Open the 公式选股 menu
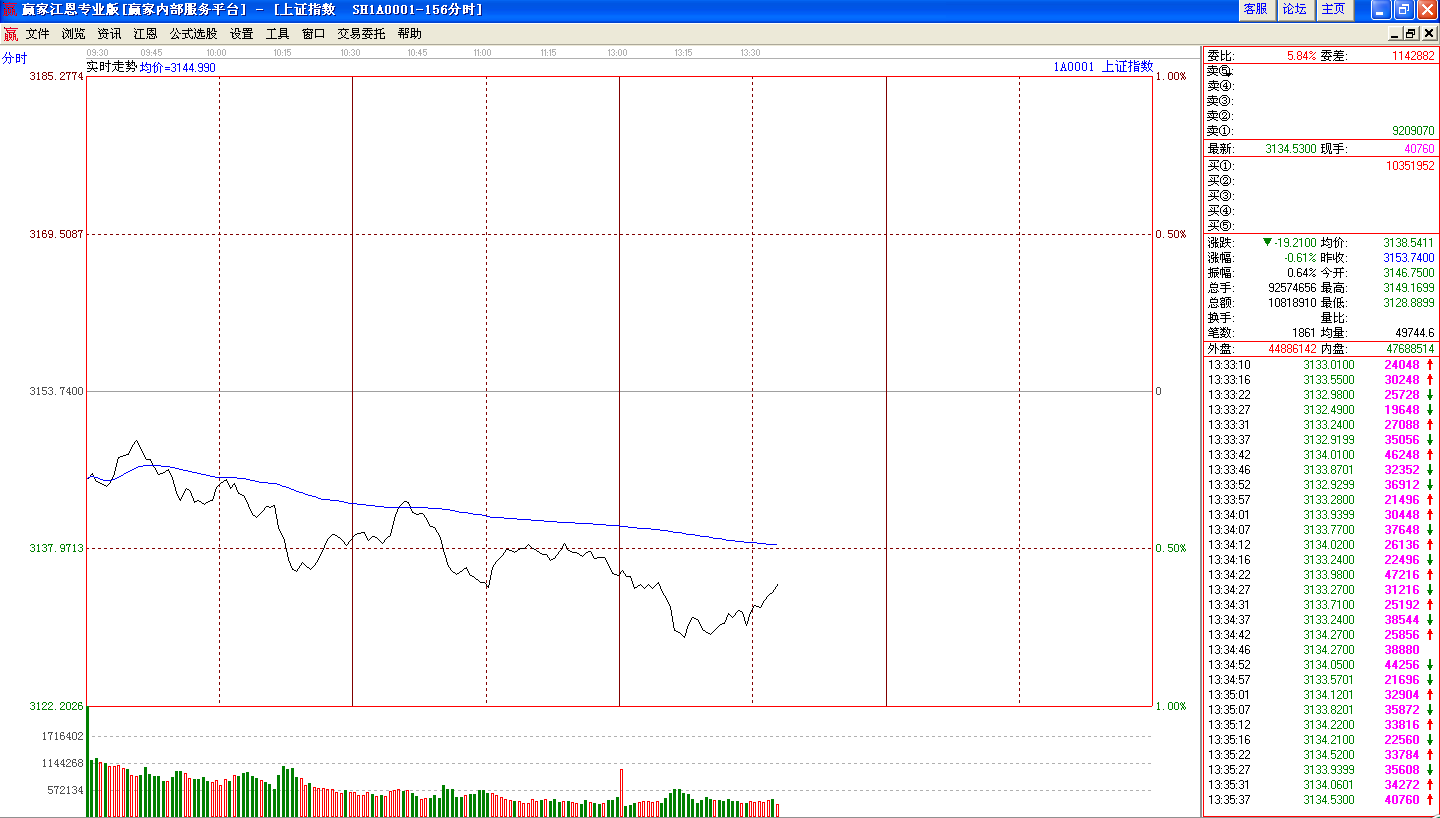Viewport: 1440px width, 818px height. click(x=193, y=34)
